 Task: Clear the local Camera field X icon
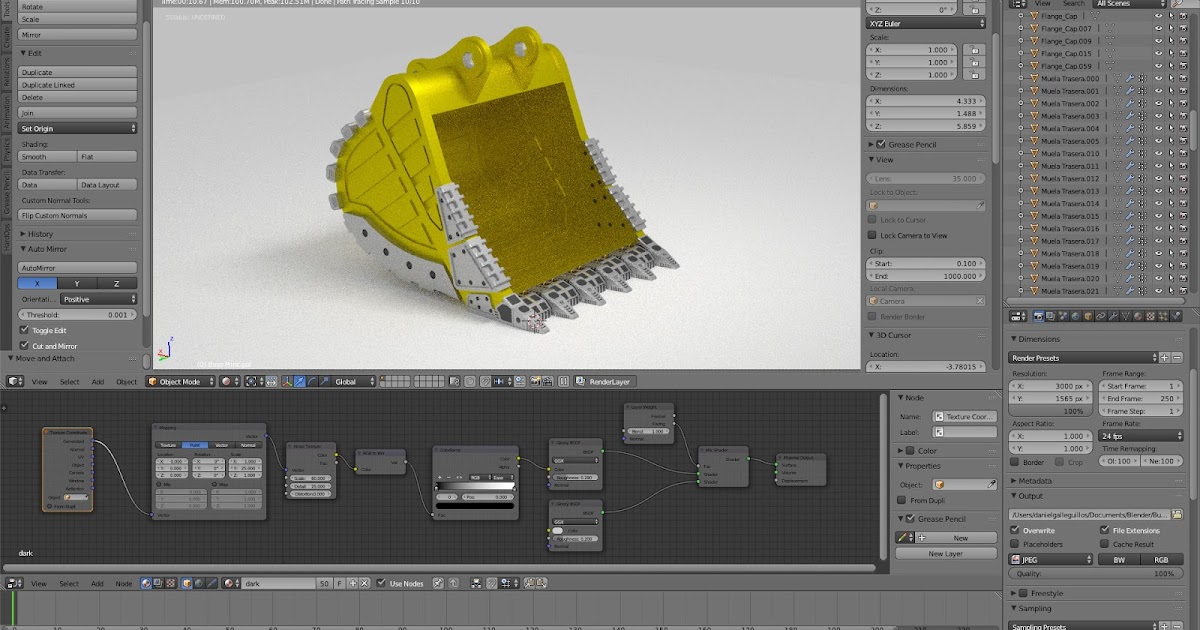[979, 300]
